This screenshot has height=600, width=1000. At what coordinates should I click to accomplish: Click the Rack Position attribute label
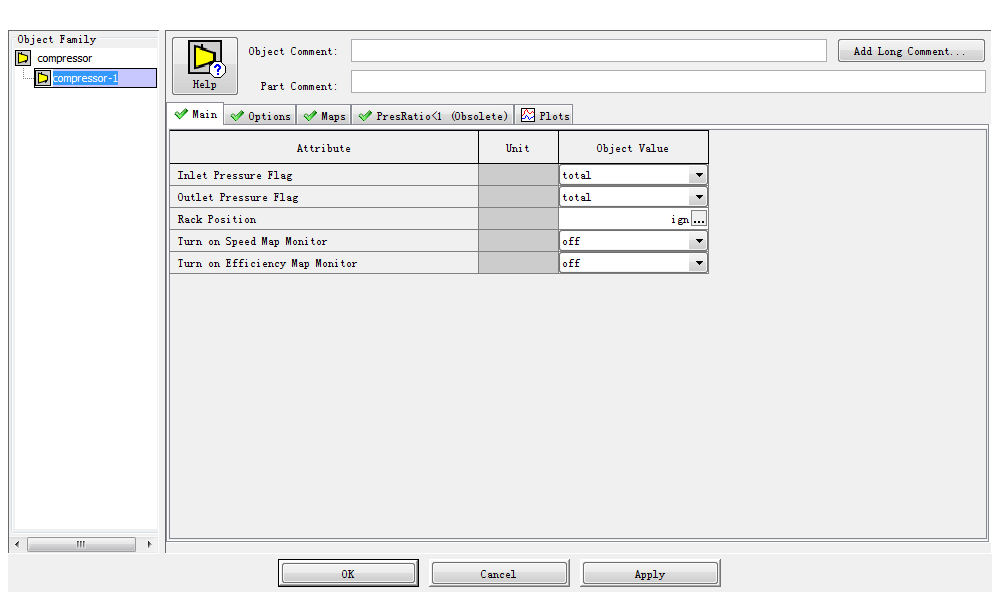pyautogui.click(x=217, y=219)
